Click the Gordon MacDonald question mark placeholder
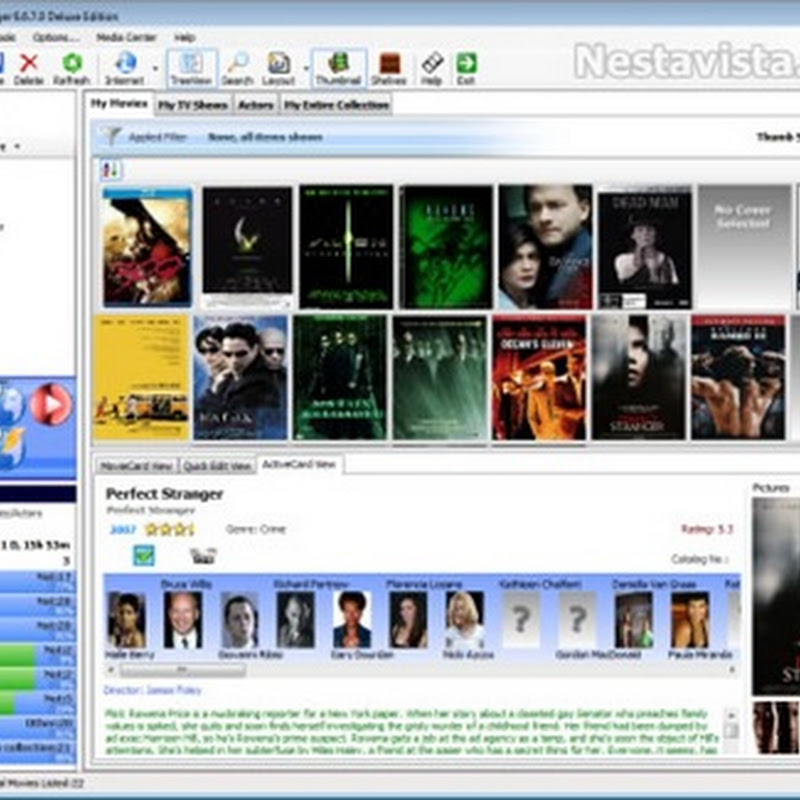 click(x=577, y=620)
